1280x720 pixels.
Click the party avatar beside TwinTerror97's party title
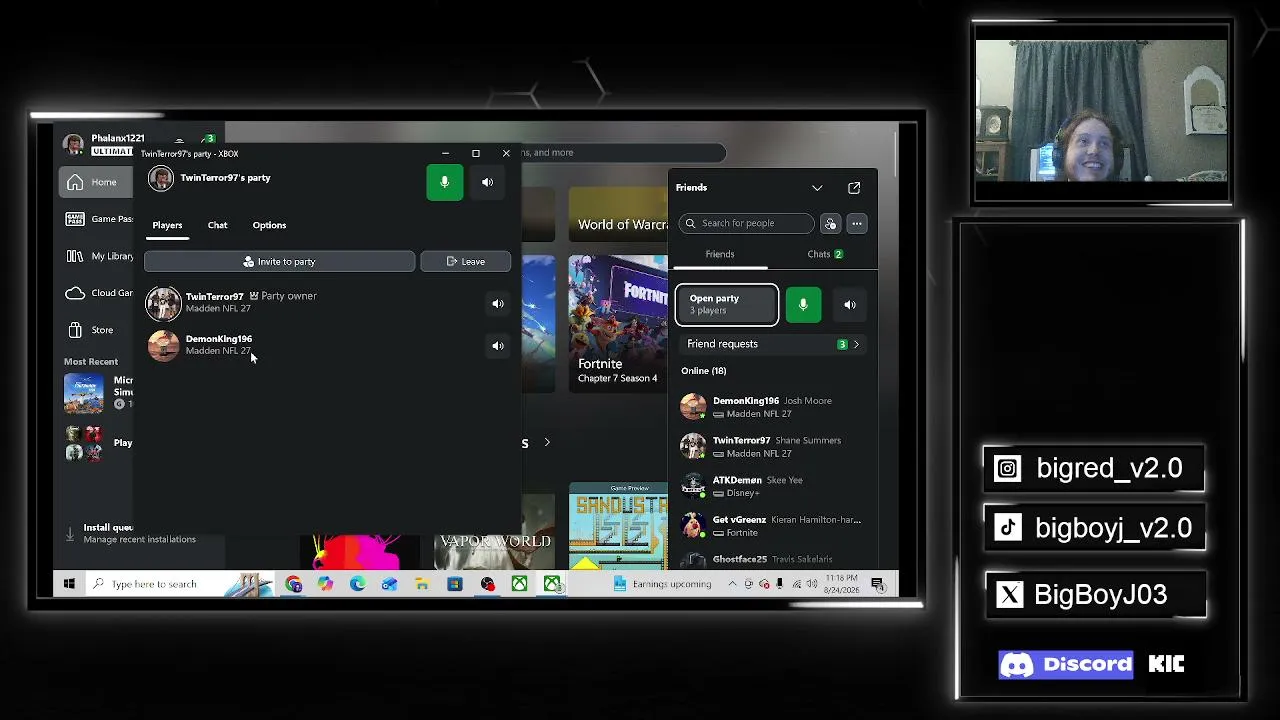click(161, 178)
